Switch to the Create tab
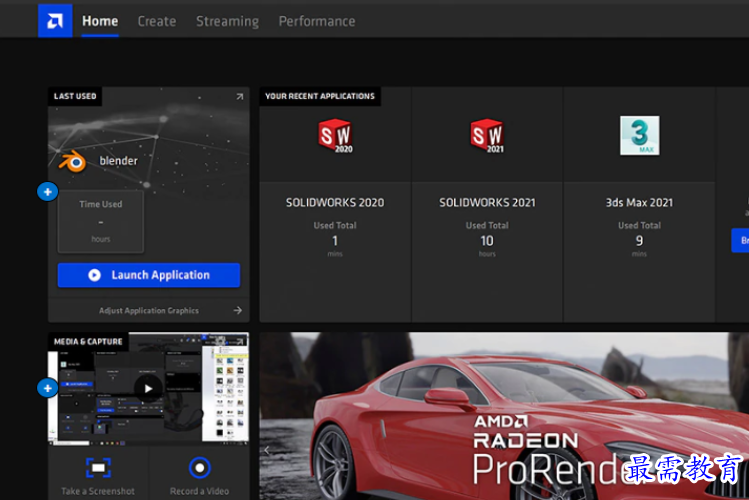 157,21
